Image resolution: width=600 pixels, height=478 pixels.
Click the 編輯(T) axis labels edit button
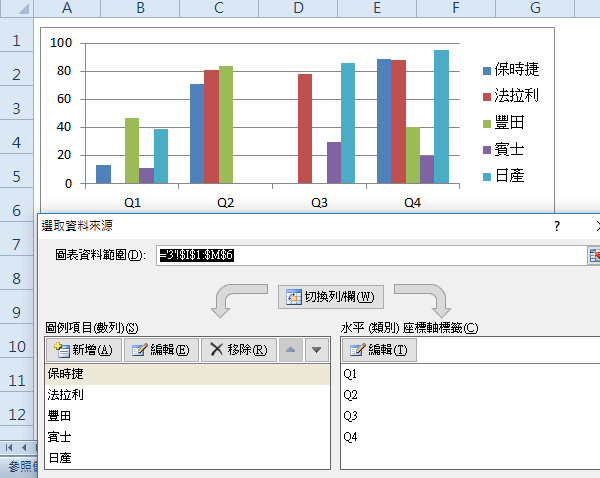(x=379, y=350)
